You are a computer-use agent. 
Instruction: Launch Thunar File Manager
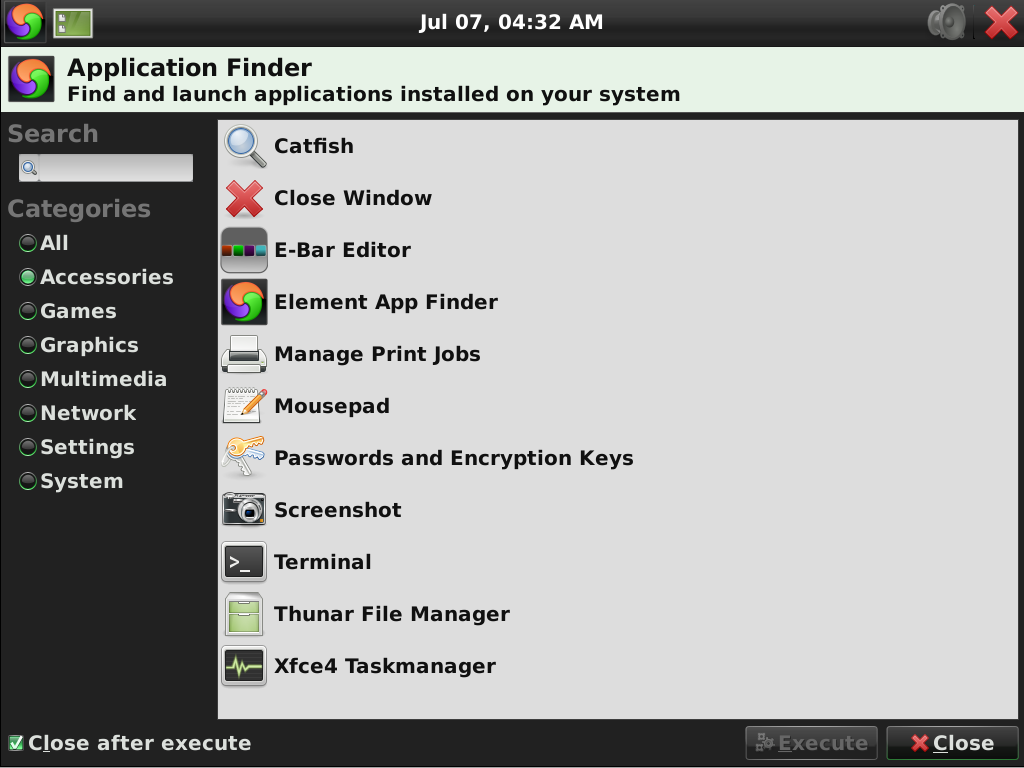click(x=391, y=614)
